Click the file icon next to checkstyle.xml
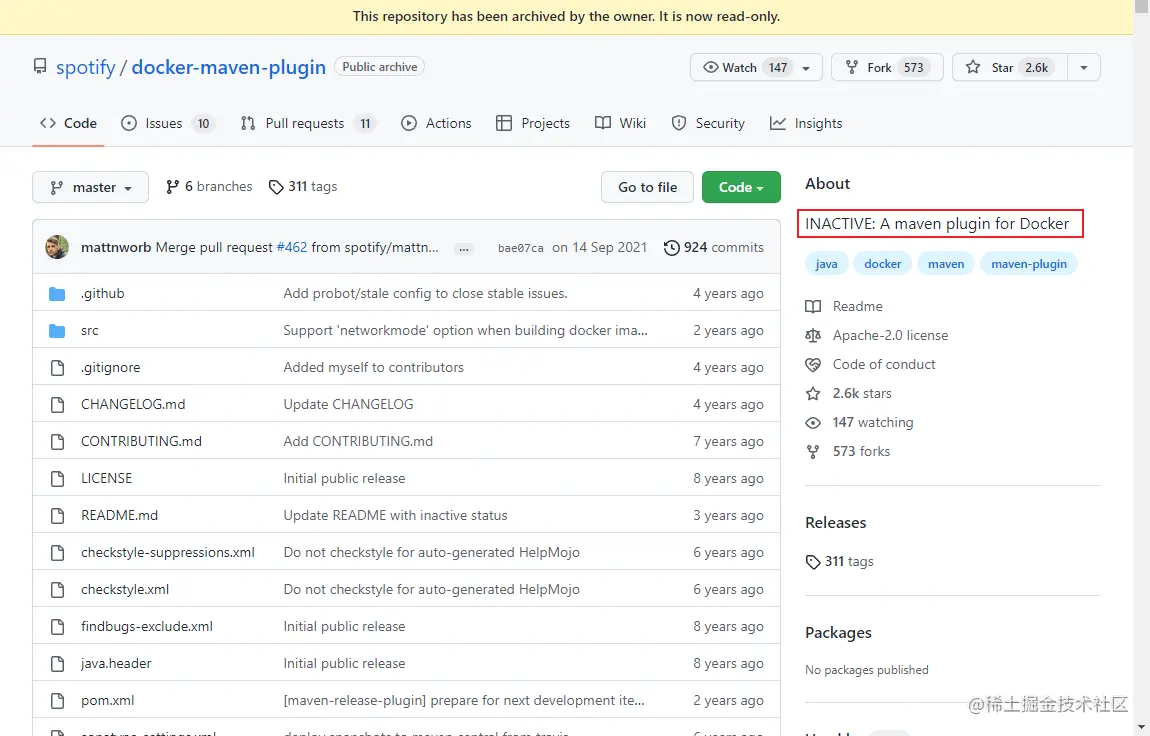Screen dimensions: 1150x736 [x=57, y=589]
